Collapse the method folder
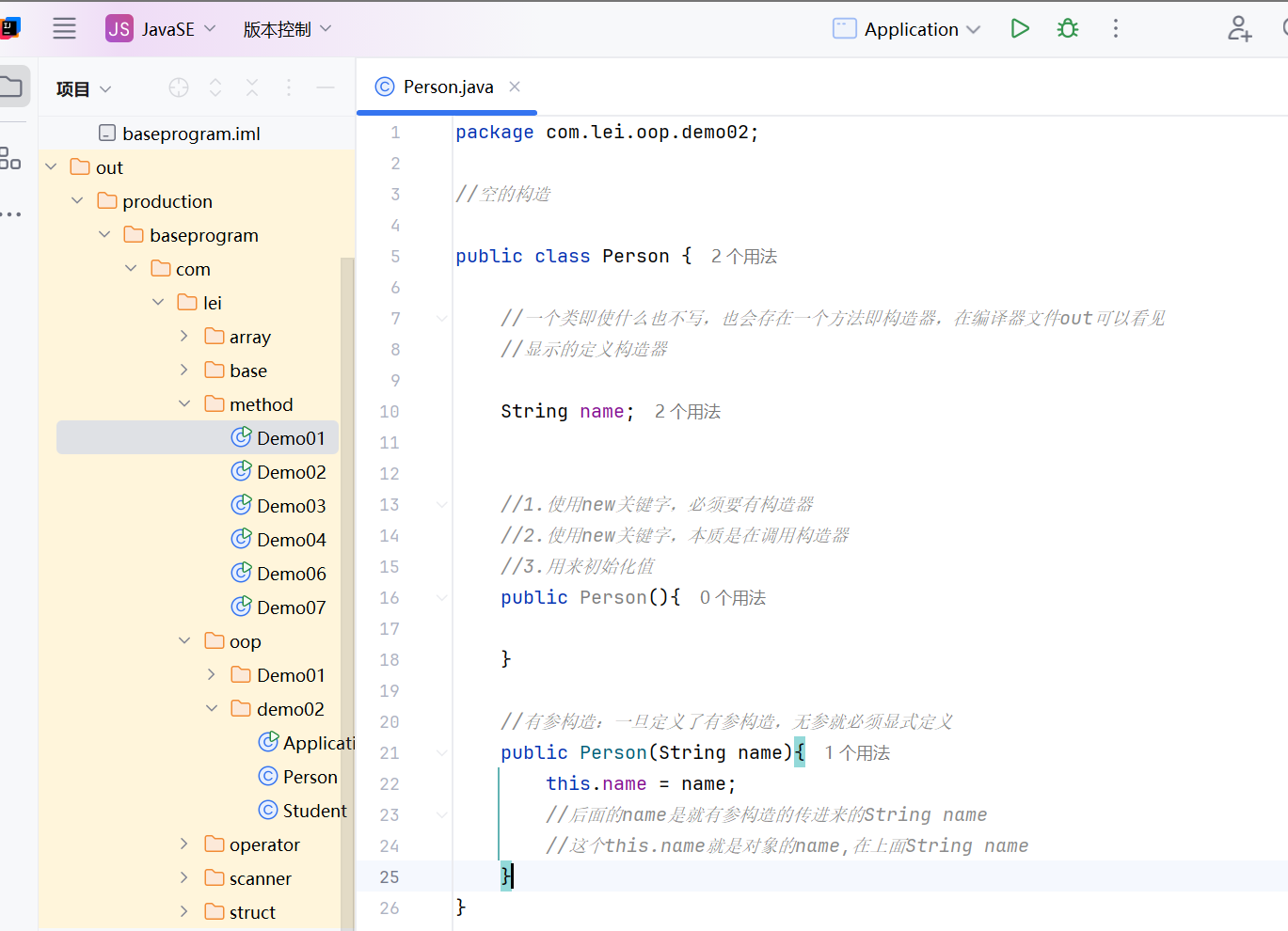The image size is (1288, 931). click(184, 404)
